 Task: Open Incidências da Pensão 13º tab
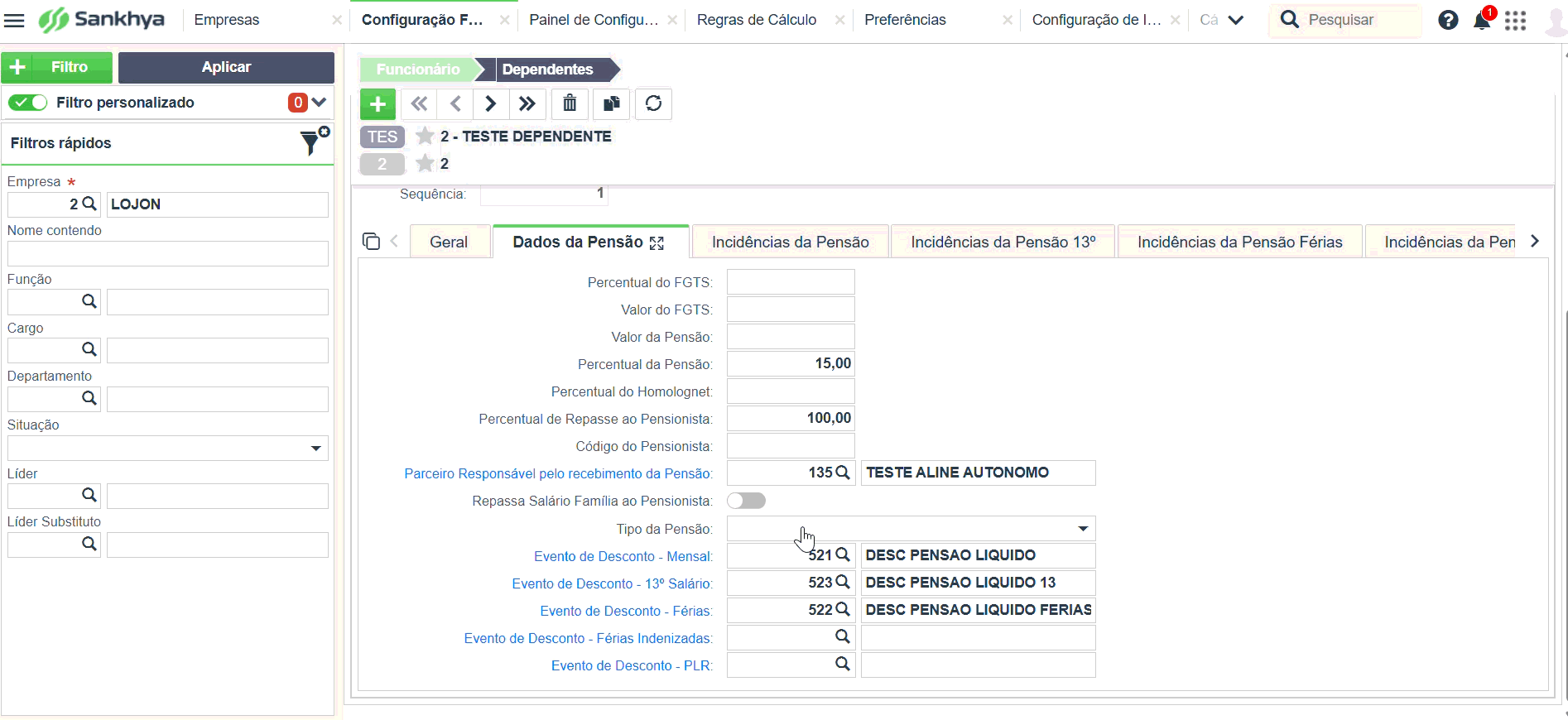(x=1003, y=242)
